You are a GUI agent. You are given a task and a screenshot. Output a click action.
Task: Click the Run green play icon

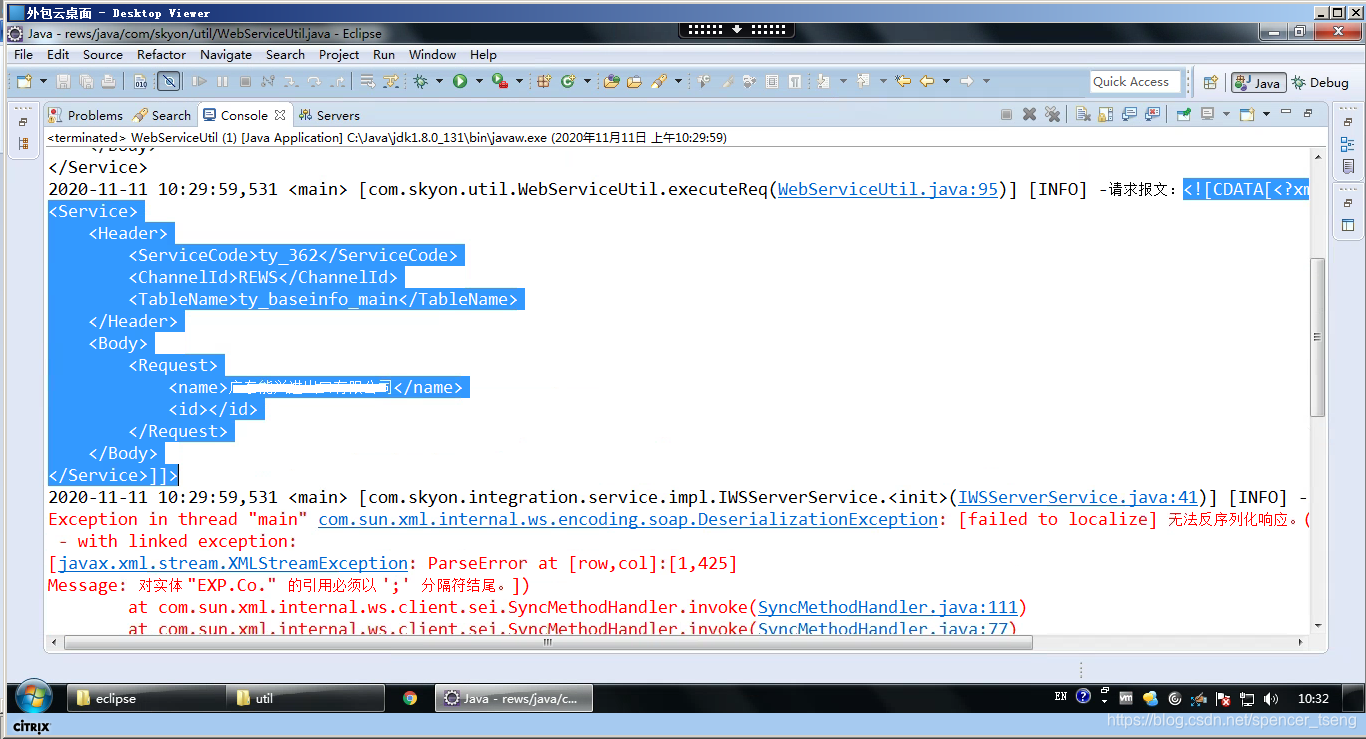[x=459, y=80]
